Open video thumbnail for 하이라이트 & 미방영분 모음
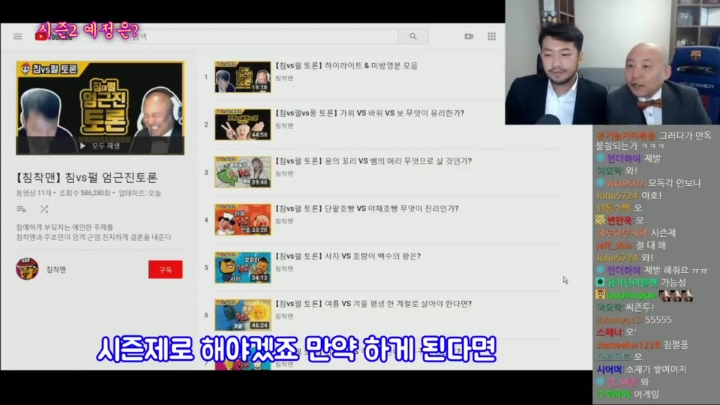Screen dimensions: 720x405 pos(243,77)
